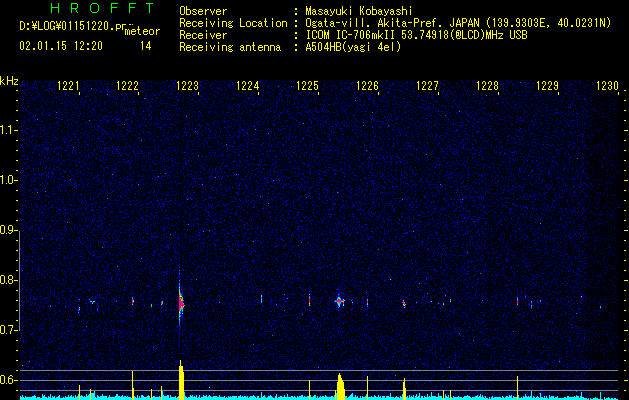The image size is (629, 400).
Task: Click the Observer field label
Action: click(x=203, y=11)
